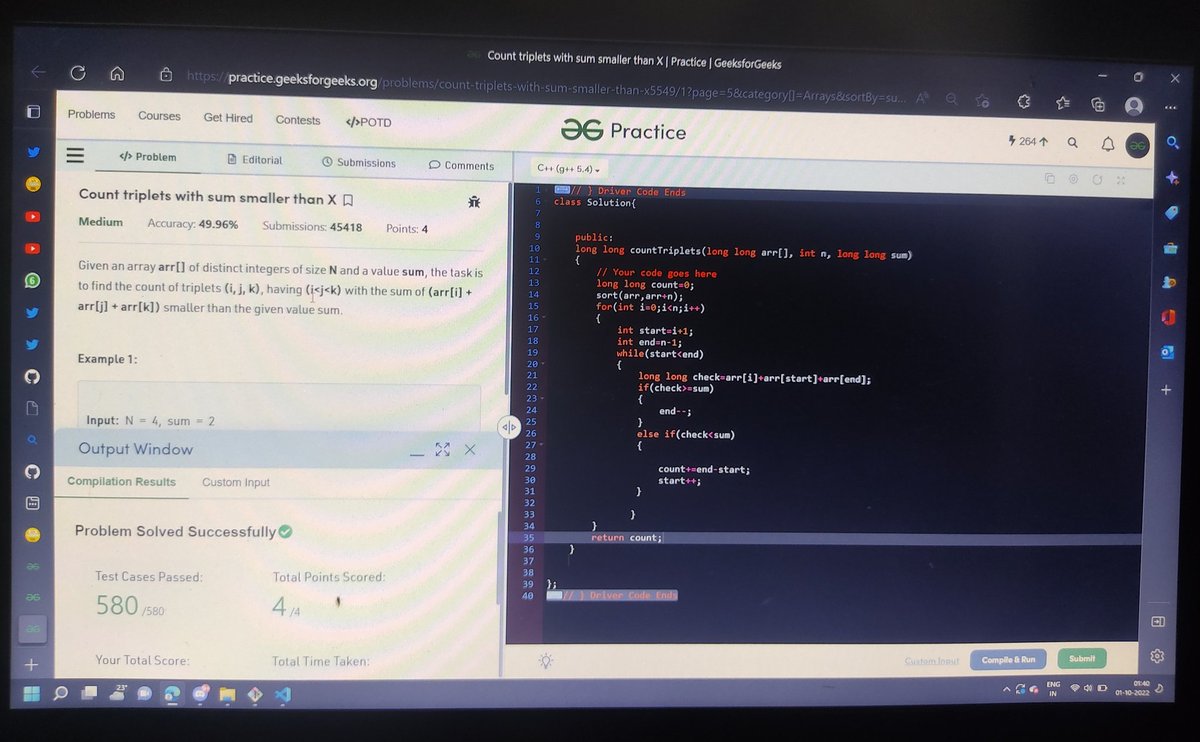1200x742 pixels.
Task: Reset code with the editor refresh icon
Action: (x=1097, y=180)
